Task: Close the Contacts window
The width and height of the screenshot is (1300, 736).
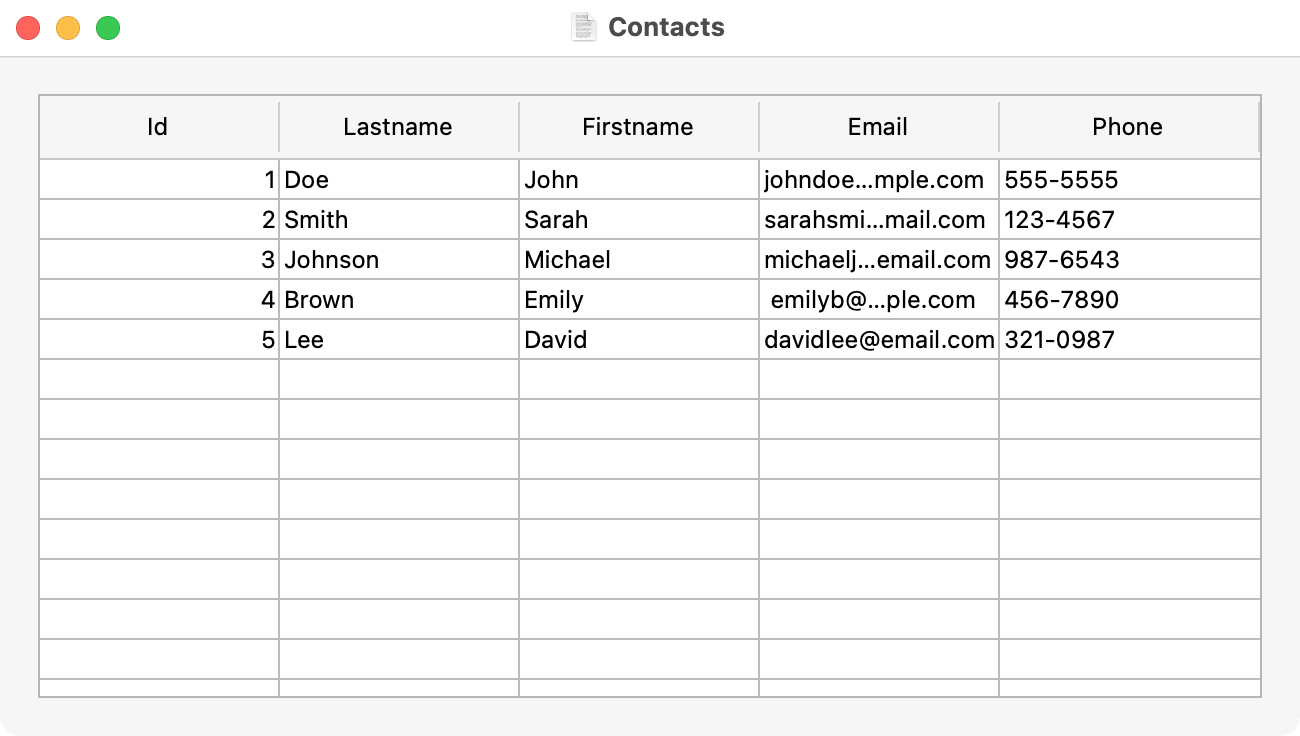Action: tap(28, 28)
